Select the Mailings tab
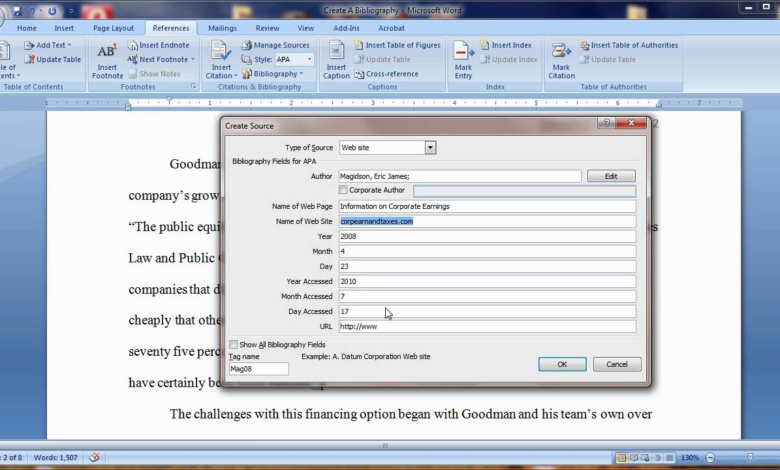 222,28
